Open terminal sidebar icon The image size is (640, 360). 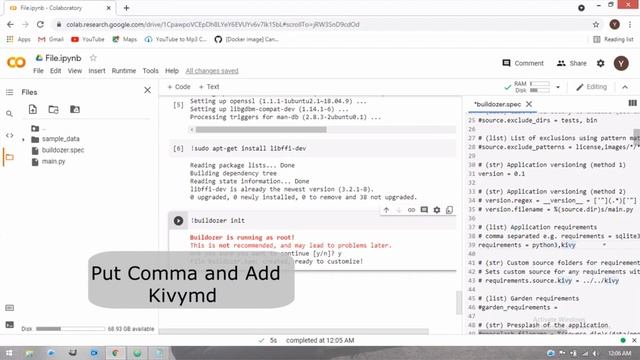coord(9,325)
